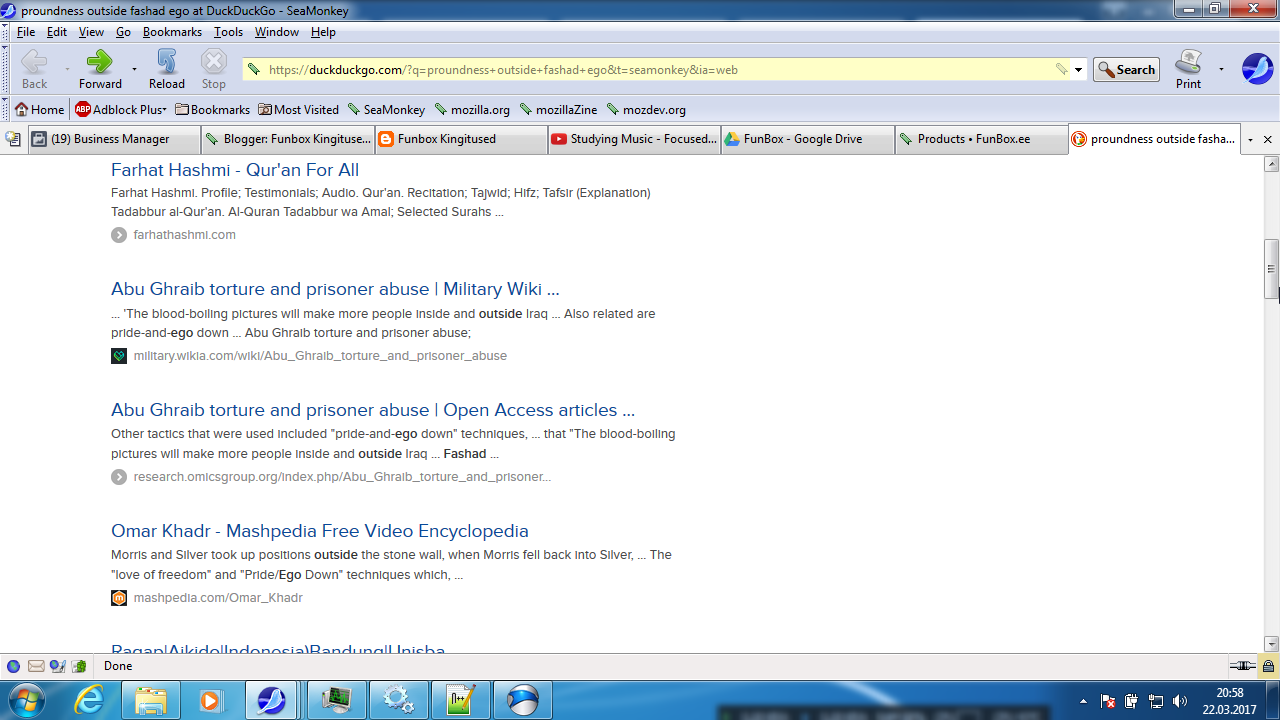The width and height of the screenshot is (1280, 720).
Task: Open the list all tabs dropdown
Action: point(1250,140)
